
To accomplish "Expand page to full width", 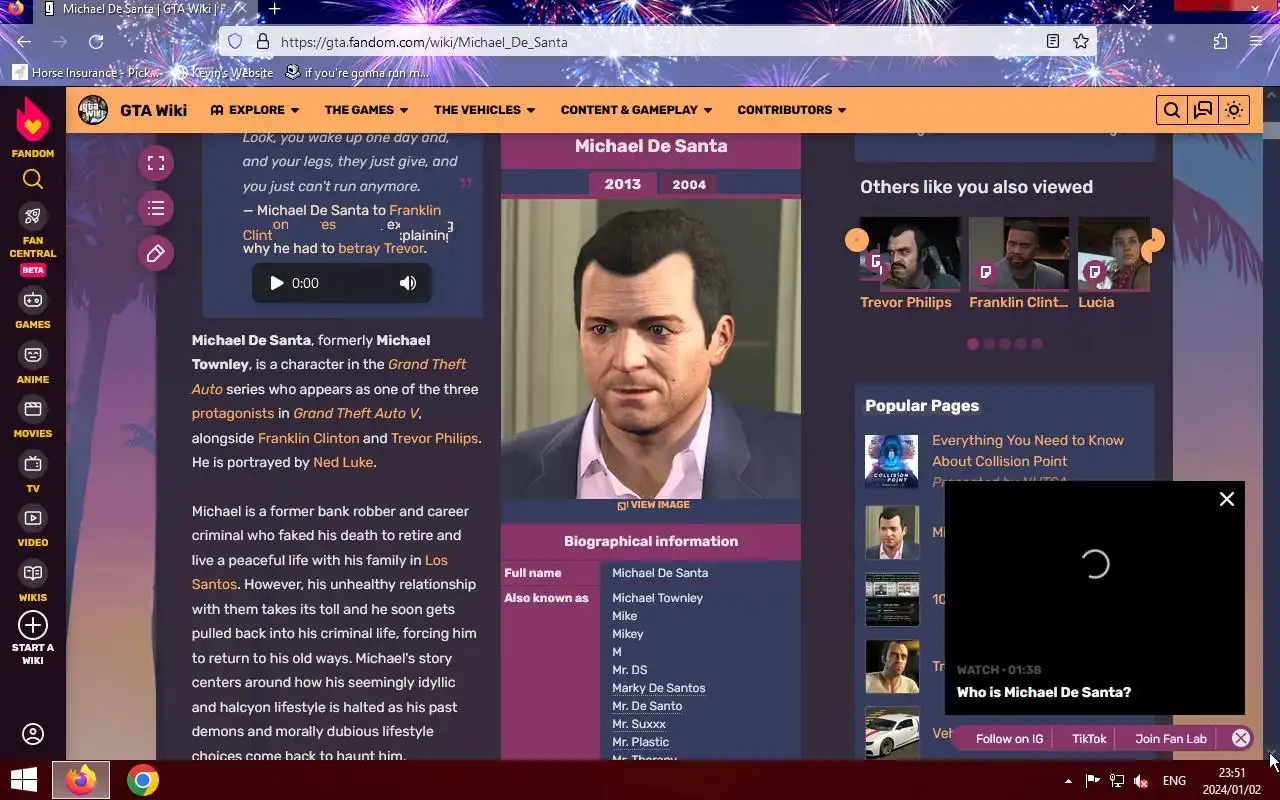I will pyautogui.click(x=156, y=163).
